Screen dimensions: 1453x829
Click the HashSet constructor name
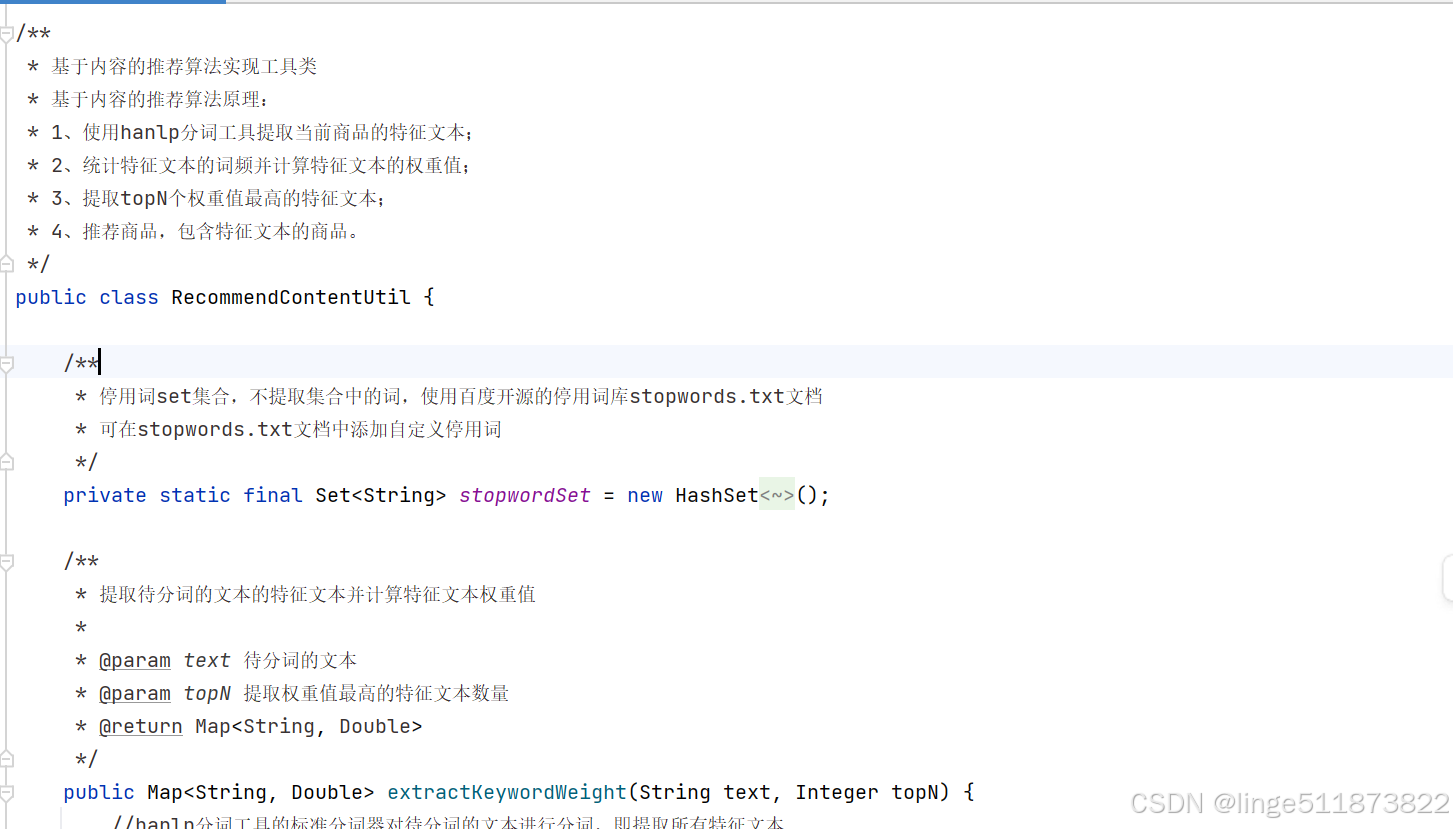(x=717, y=495)
